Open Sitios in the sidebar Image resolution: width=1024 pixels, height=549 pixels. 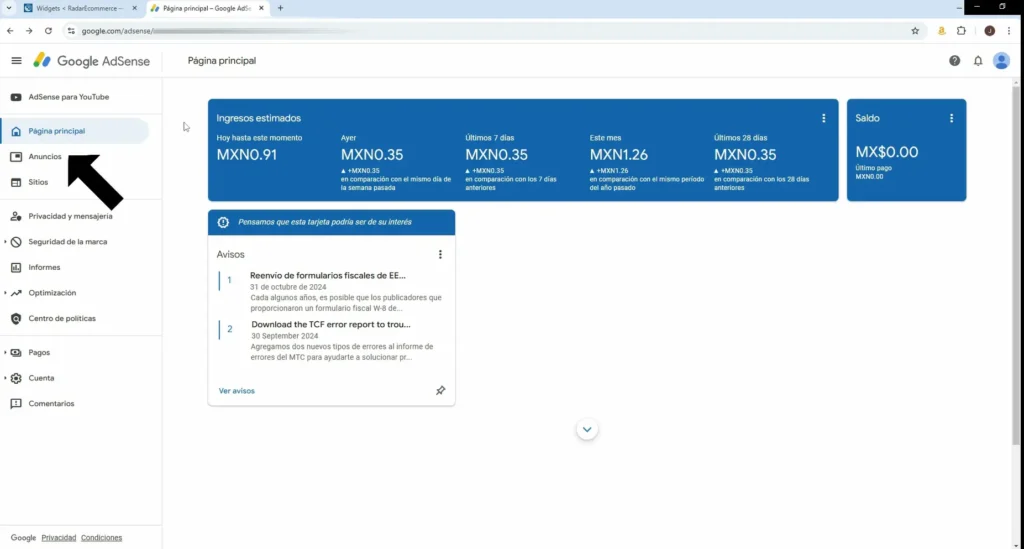(38, 182)
